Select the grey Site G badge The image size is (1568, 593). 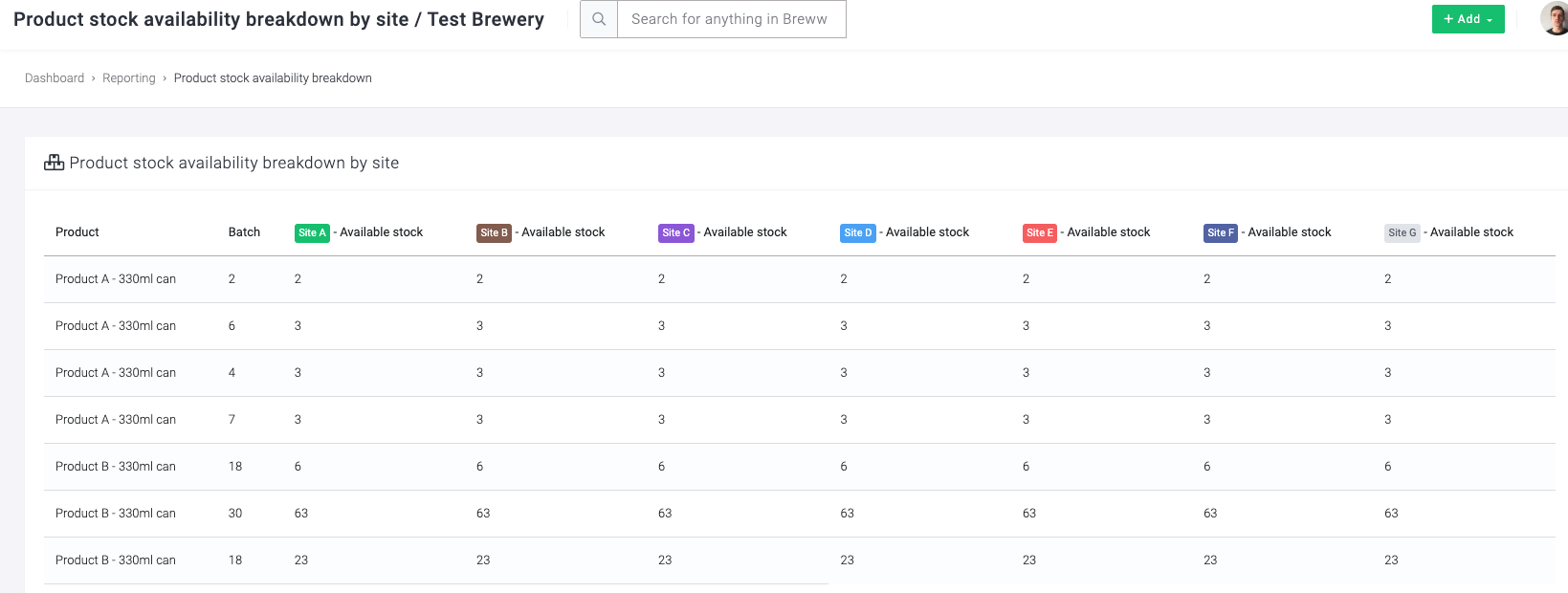1402,232
